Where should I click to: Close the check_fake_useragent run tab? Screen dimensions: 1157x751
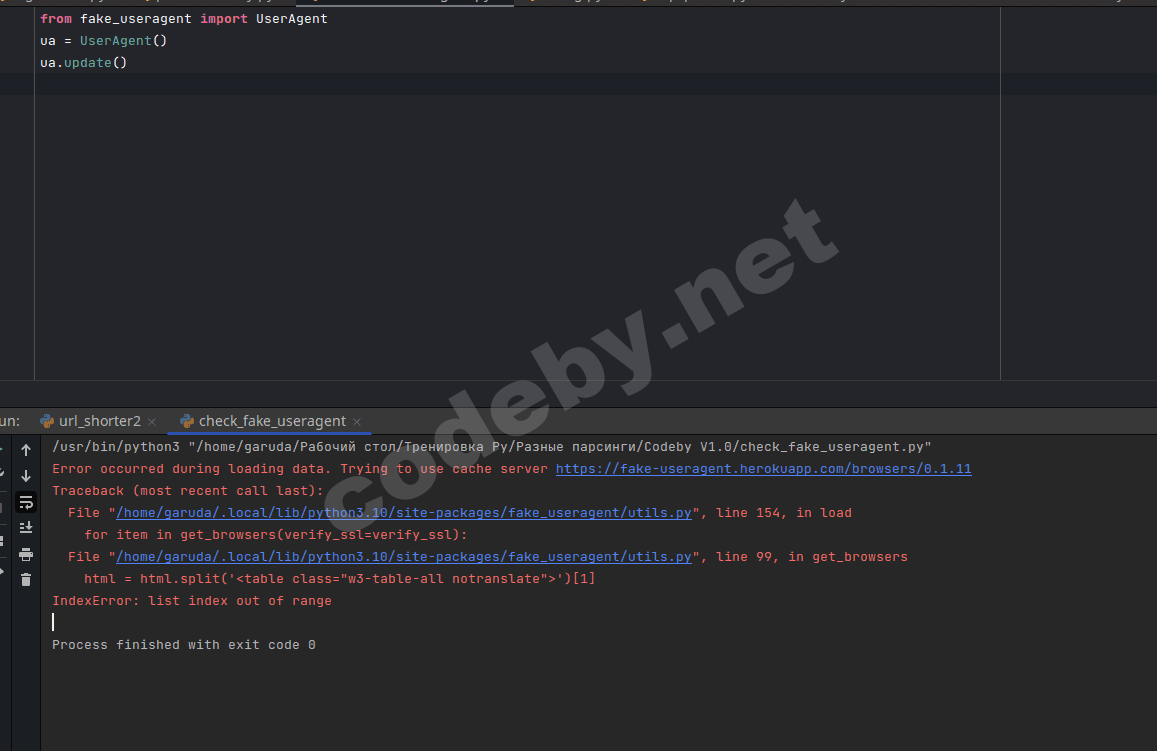(x=357, y=421)
